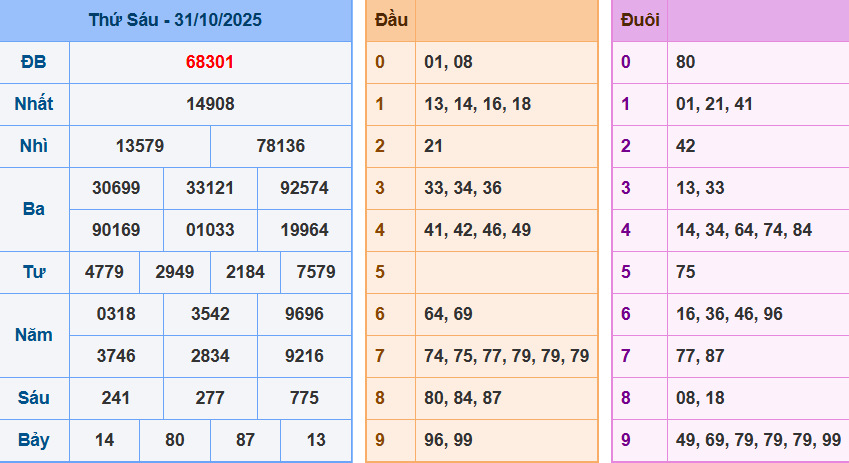Click the Đầu column header
The height and width of the screenshot is (463, 849).
click(x=390, y=20)
